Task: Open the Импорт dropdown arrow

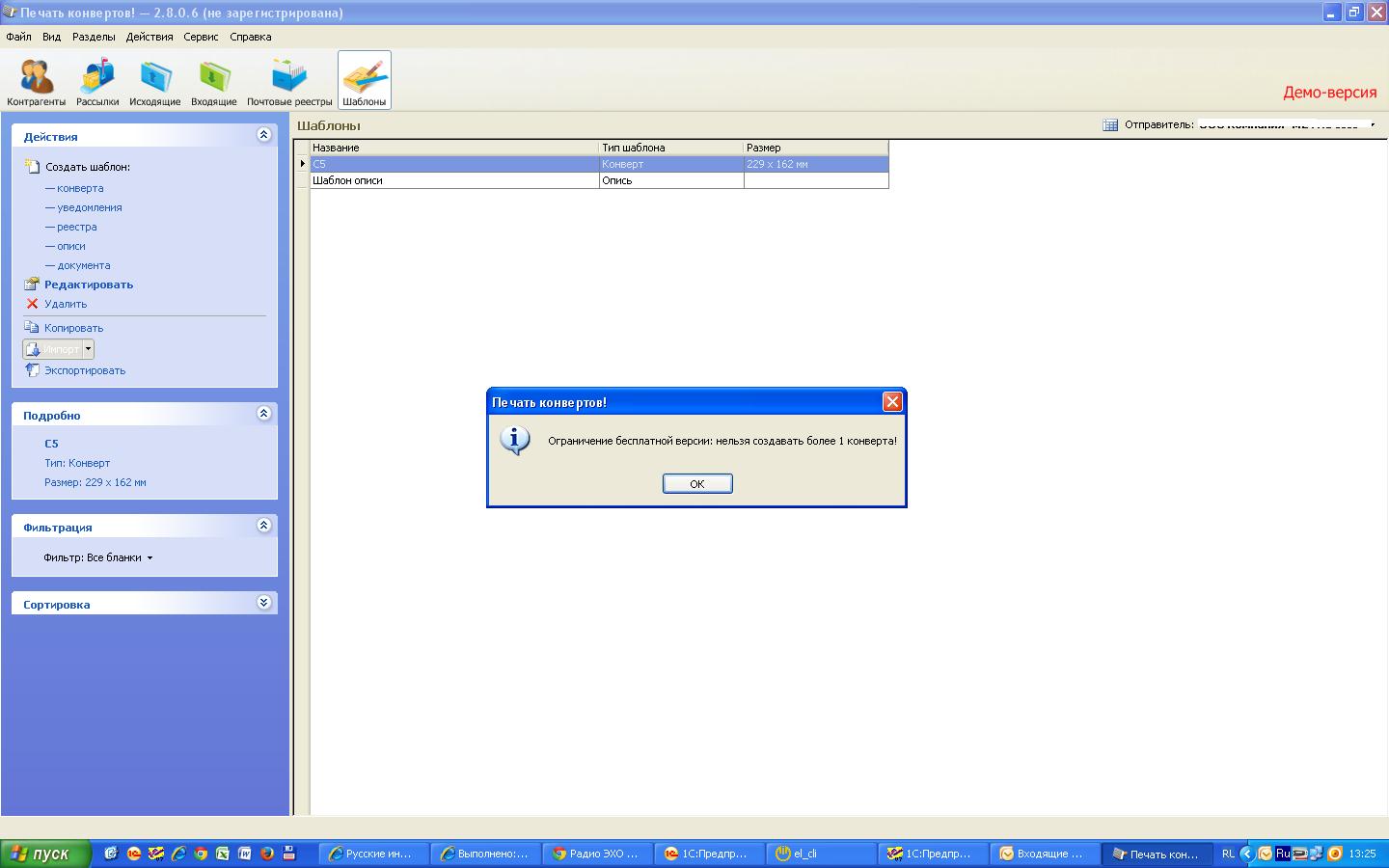Action: pos(88,349)
